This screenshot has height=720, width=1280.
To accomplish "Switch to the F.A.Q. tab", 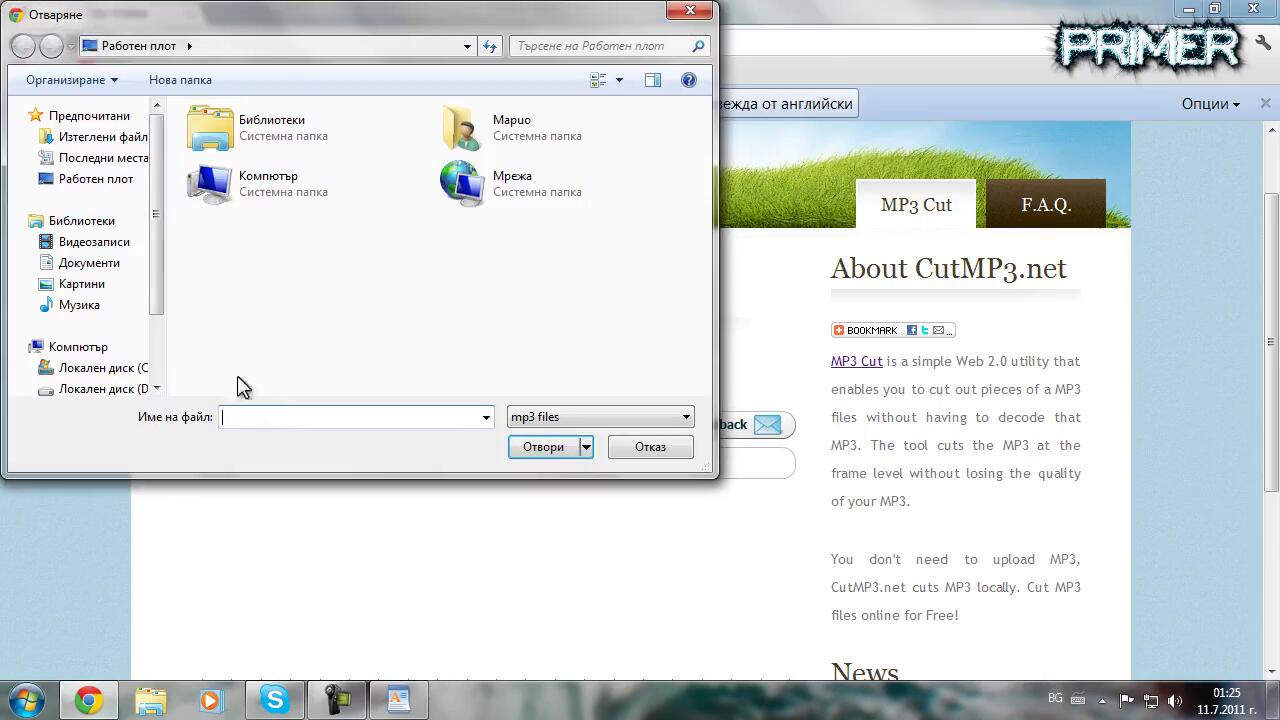I will tap(1045, 205).
